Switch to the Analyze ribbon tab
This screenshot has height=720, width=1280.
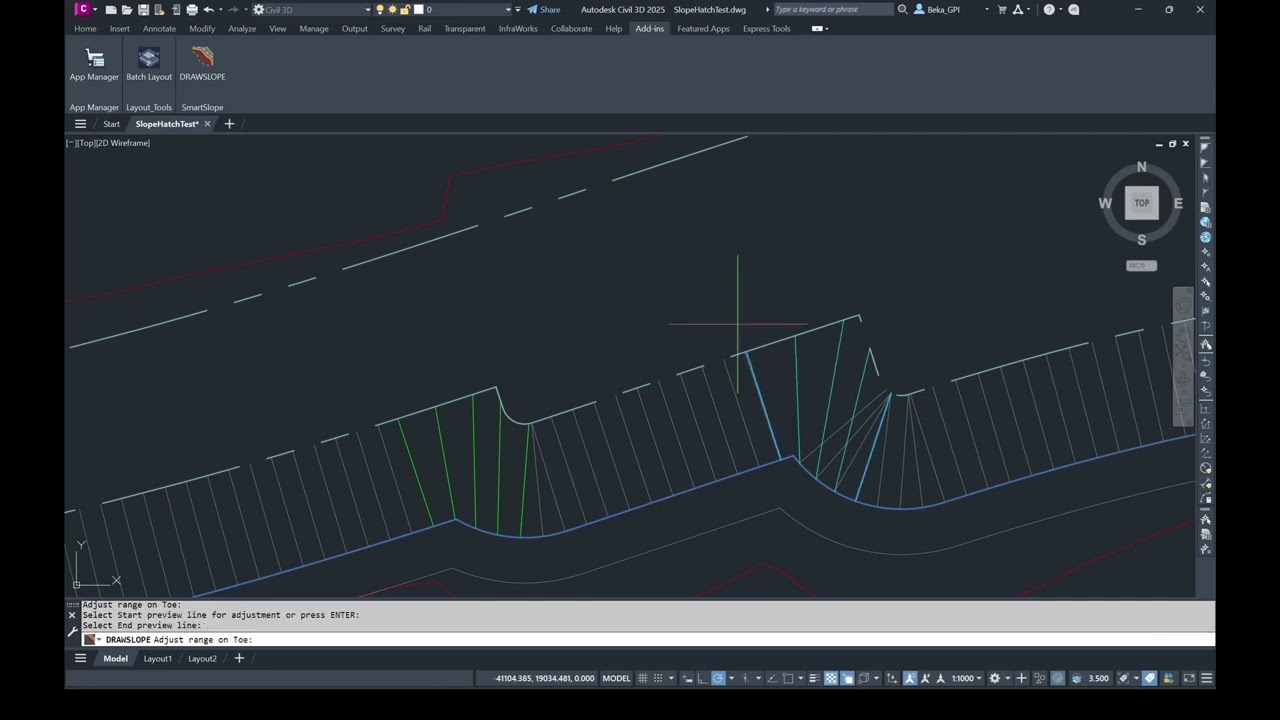[242, 29]
